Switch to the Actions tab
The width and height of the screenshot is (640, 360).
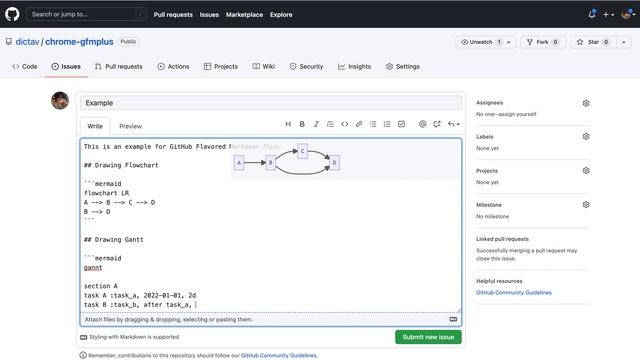(173, 67)
